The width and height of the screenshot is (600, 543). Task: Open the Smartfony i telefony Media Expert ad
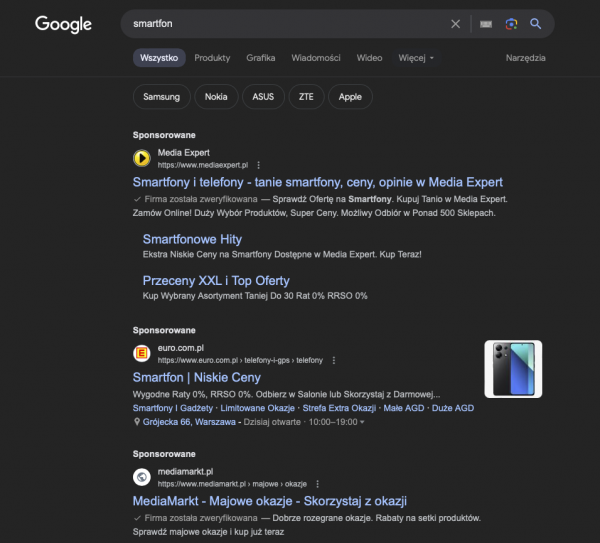coord(318,182)
